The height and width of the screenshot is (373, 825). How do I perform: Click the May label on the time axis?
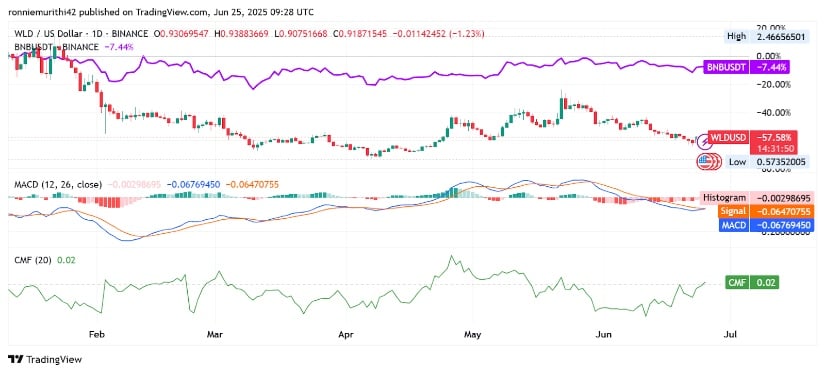click(x=473, y=334)
